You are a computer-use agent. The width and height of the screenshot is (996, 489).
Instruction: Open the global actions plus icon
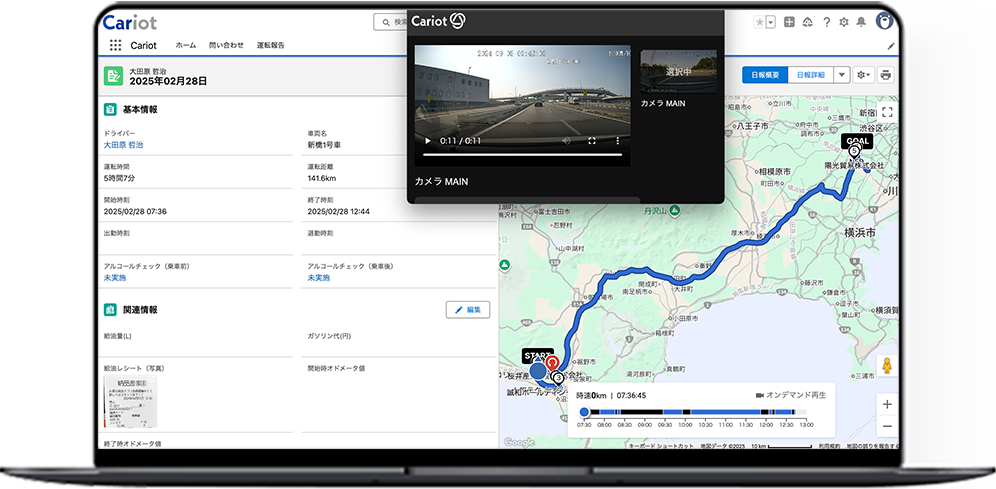[789, 22]
